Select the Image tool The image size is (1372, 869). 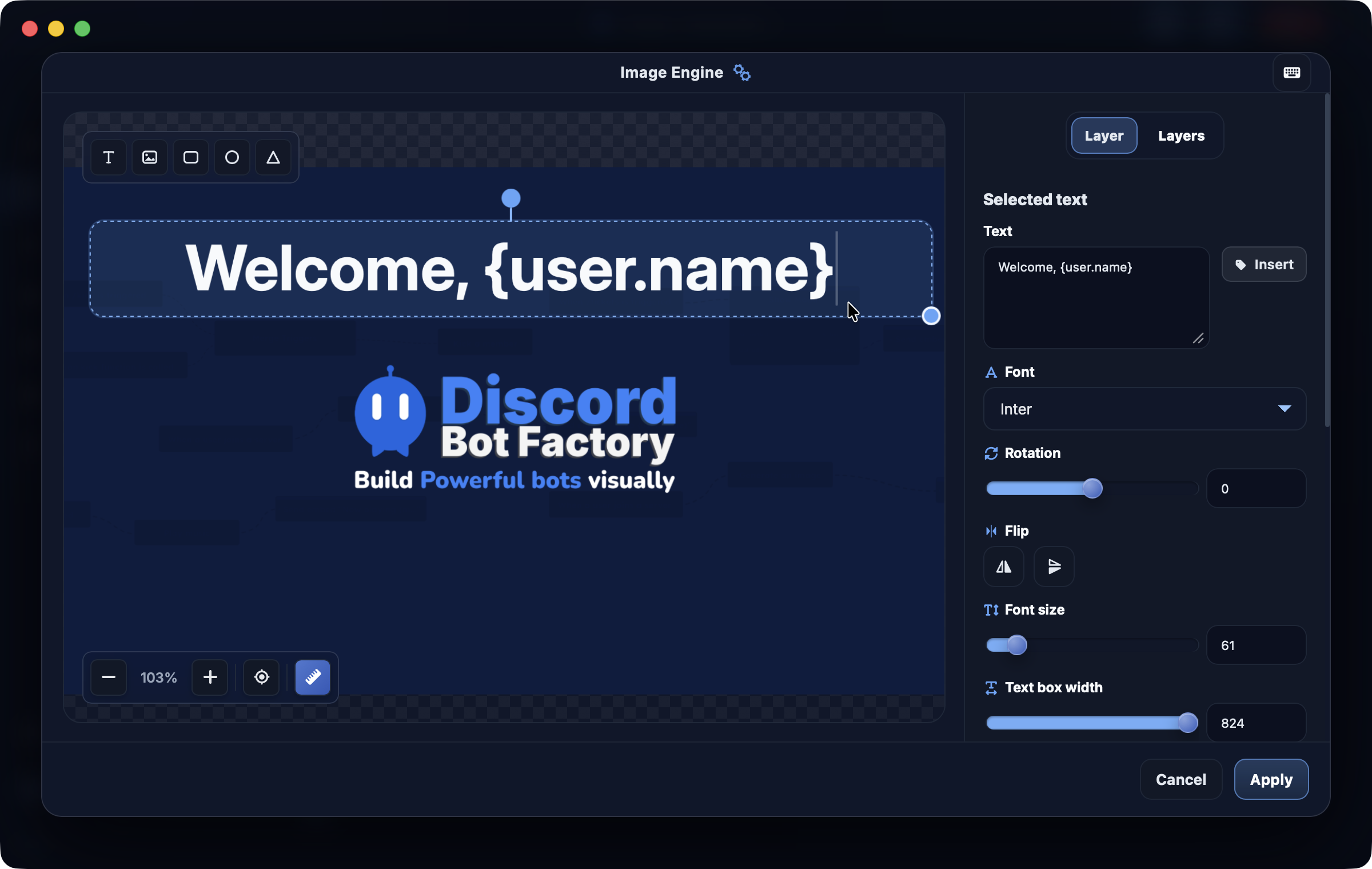[x=150, y=157]
